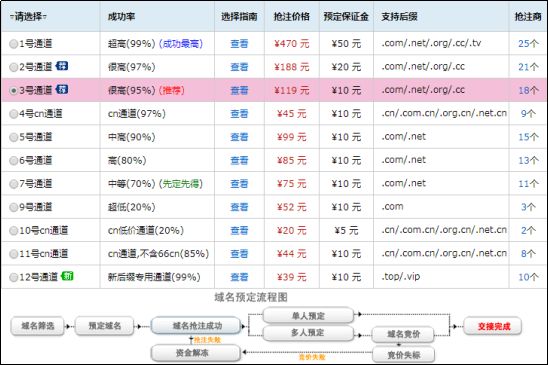
Task: Click the 25个 registrar count link
Action: (528, 43)
